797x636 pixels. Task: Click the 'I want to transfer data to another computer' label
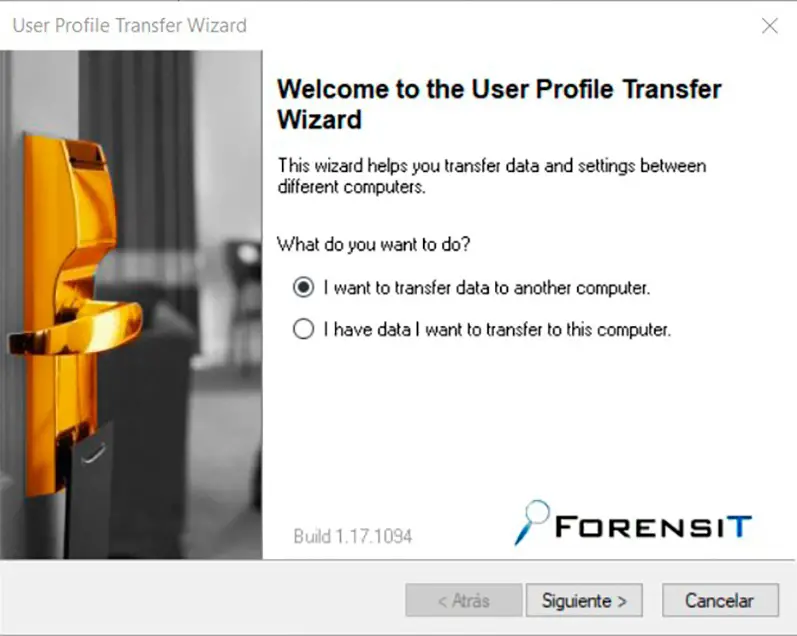(487, 288)
